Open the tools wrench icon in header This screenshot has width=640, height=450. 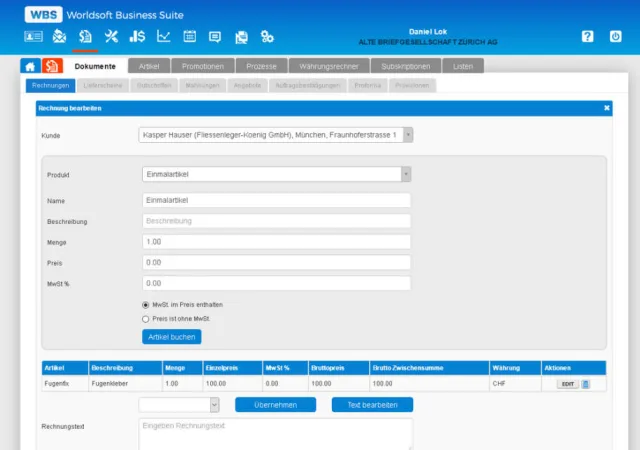(111, 37)
